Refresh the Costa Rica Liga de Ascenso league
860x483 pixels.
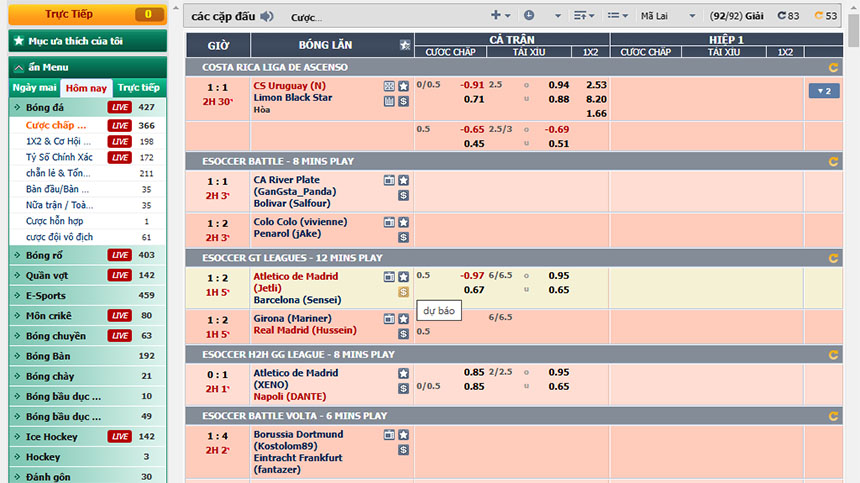833,67
